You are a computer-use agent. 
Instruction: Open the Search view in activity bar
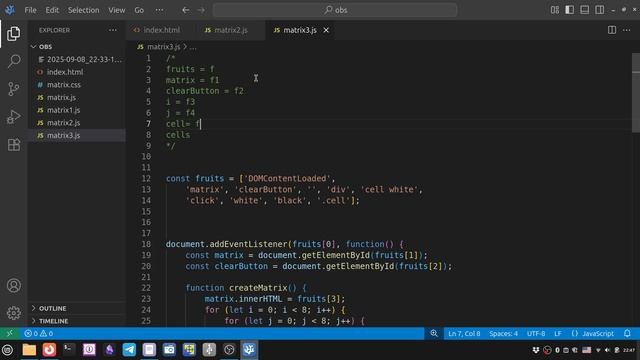13,61
